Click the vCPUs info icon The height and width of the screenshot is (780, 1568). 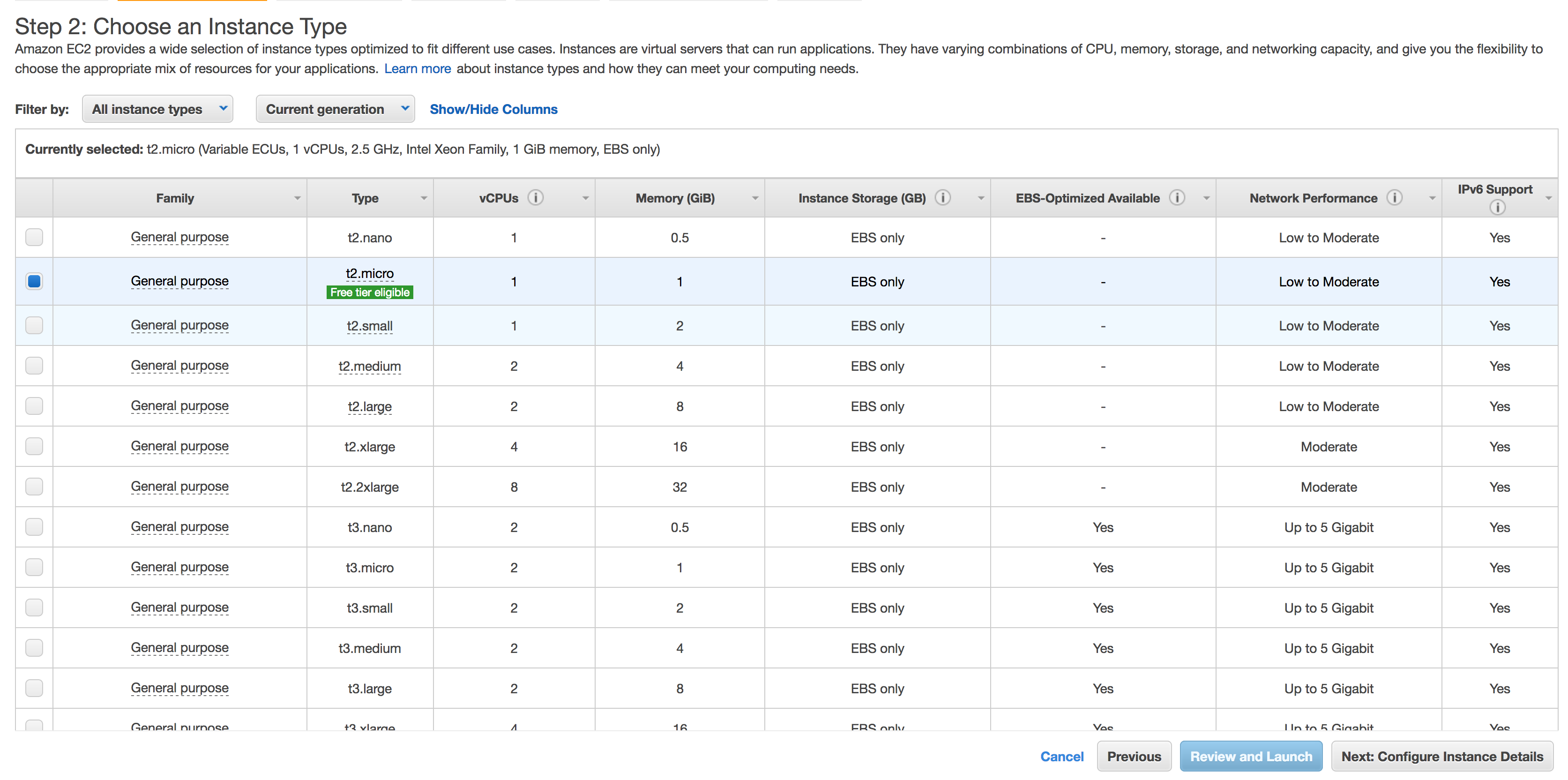pos(536,198)
